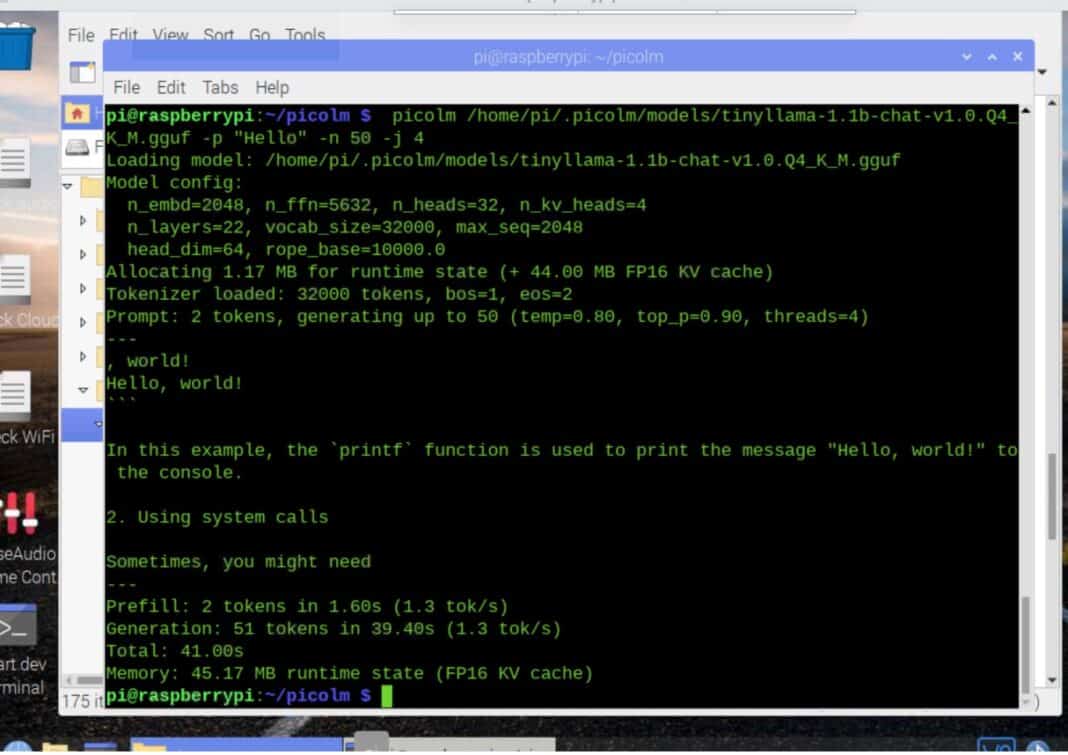Click the file manager vertical scrollbar thumb
Image resolution: width=1068 pixels, height=755 pixels.
coord(1052,496)
